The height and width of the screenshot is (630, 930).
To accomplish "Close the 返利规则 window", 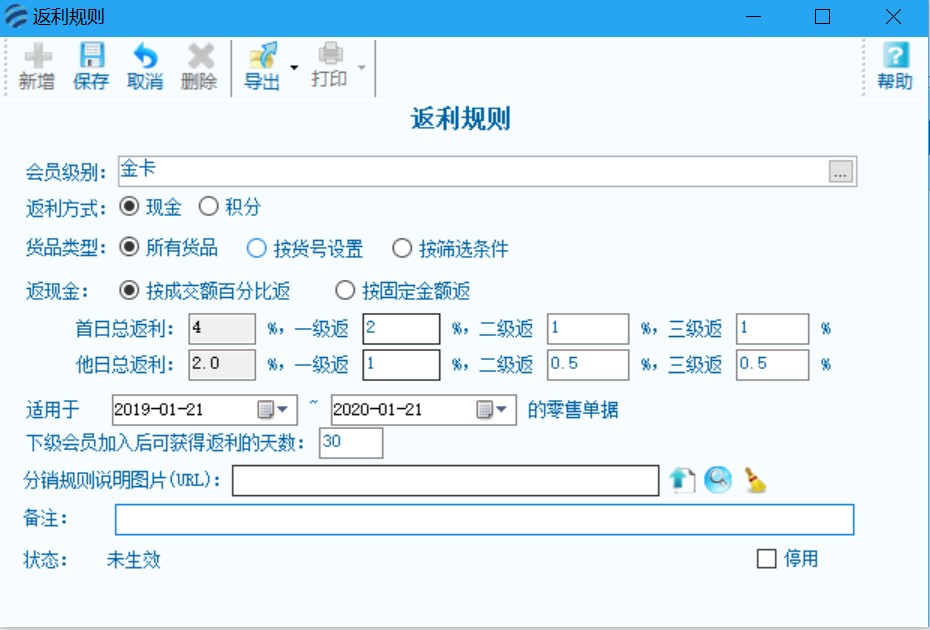I will tap(893, 17).
